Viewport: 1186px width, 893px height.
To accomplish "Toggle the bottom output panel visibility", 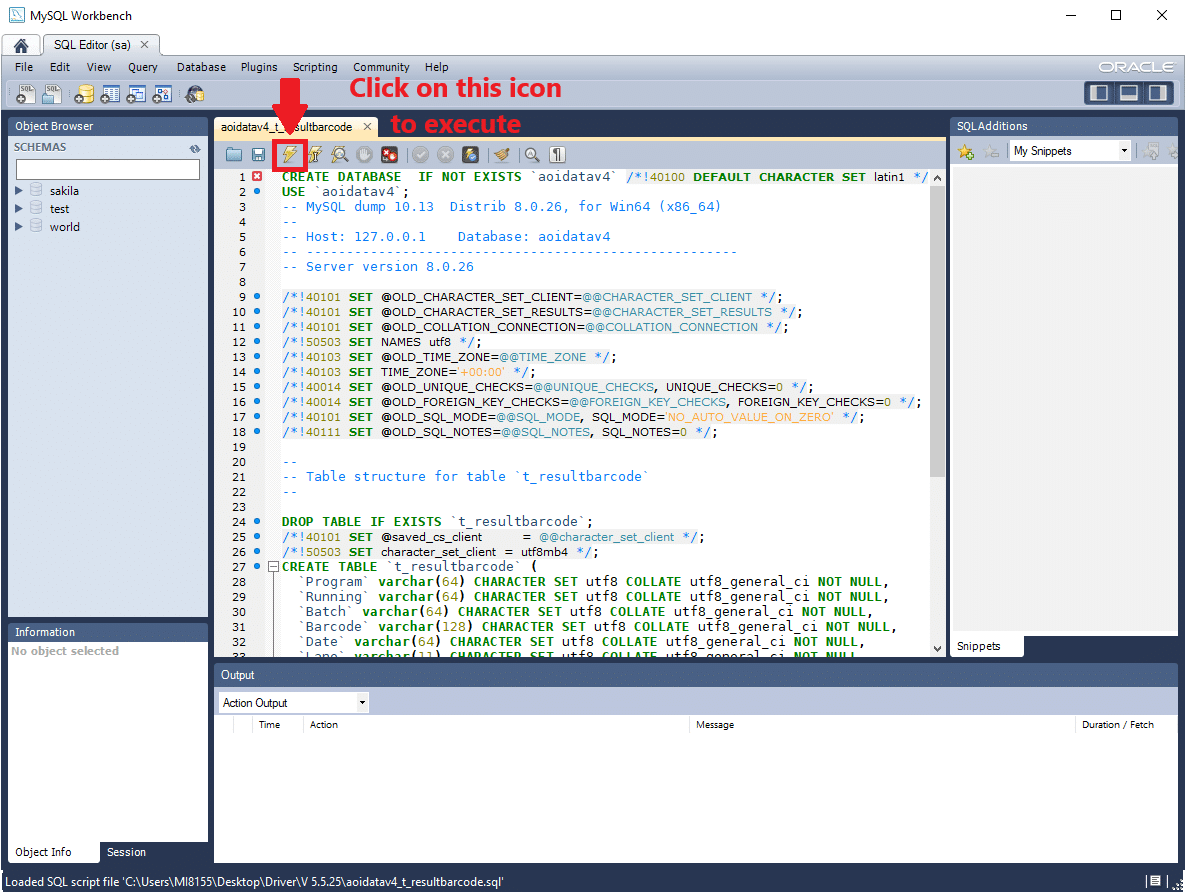I will [1129, 93].
